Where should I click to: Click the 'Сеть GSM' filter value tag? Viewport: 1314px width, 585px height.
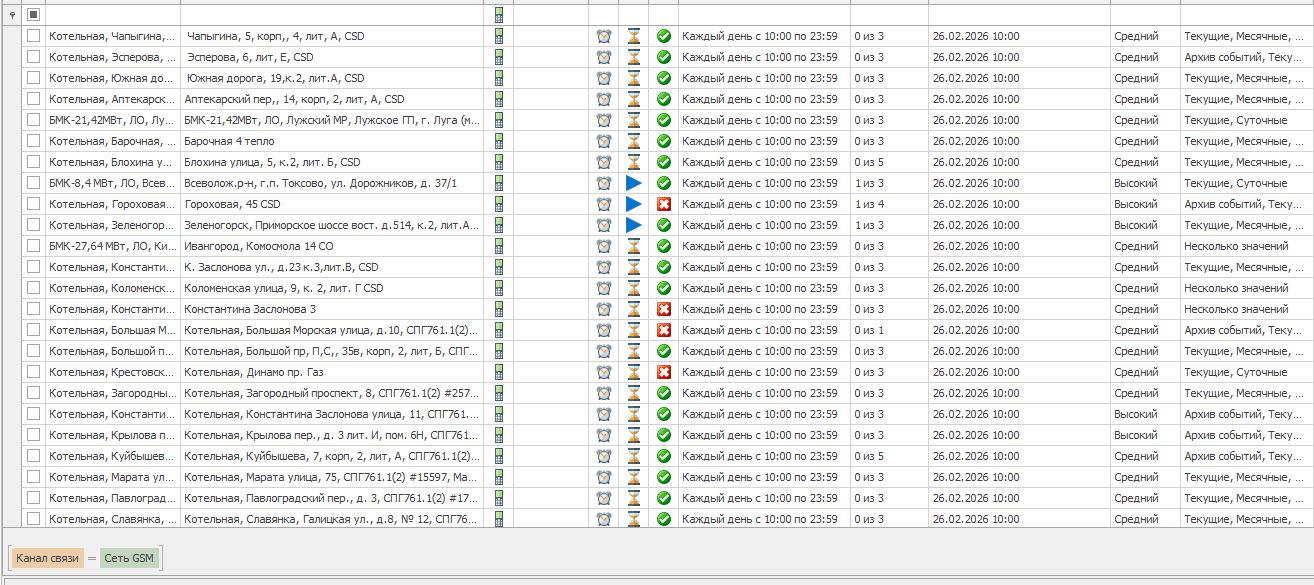coord(130,558)
